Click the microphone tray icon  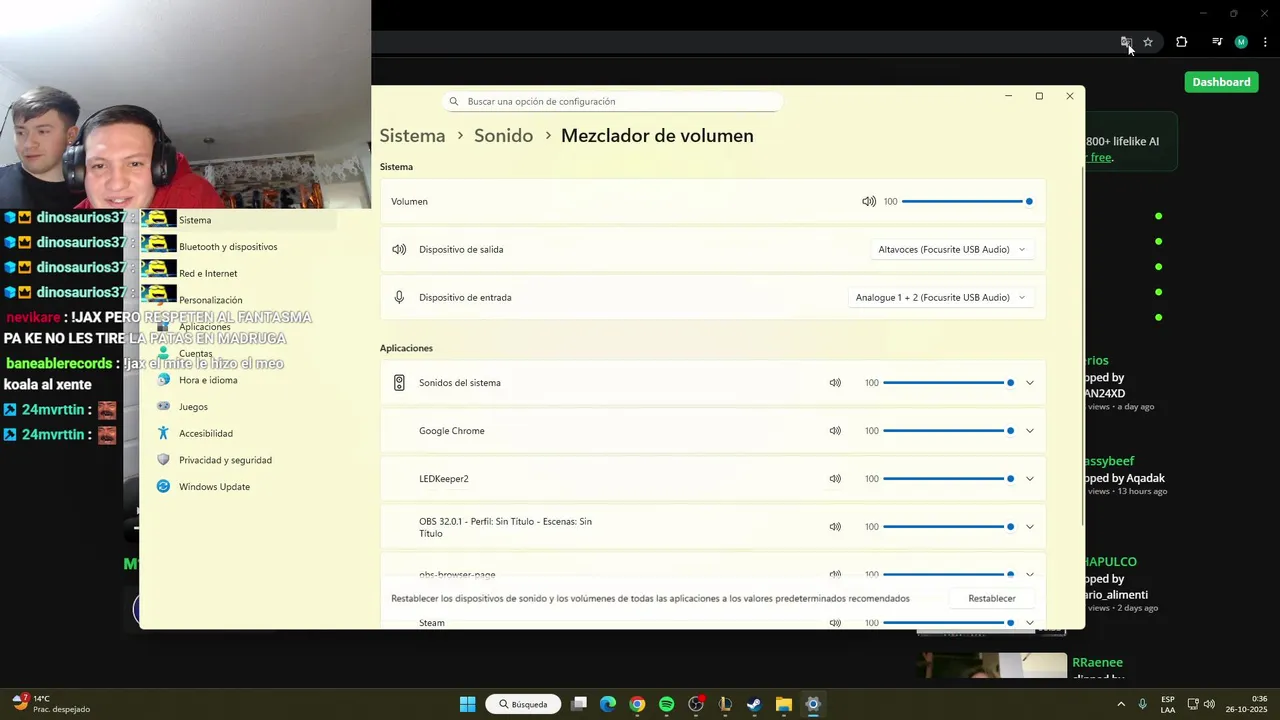pyautogui.click(x=1142, y=704)
